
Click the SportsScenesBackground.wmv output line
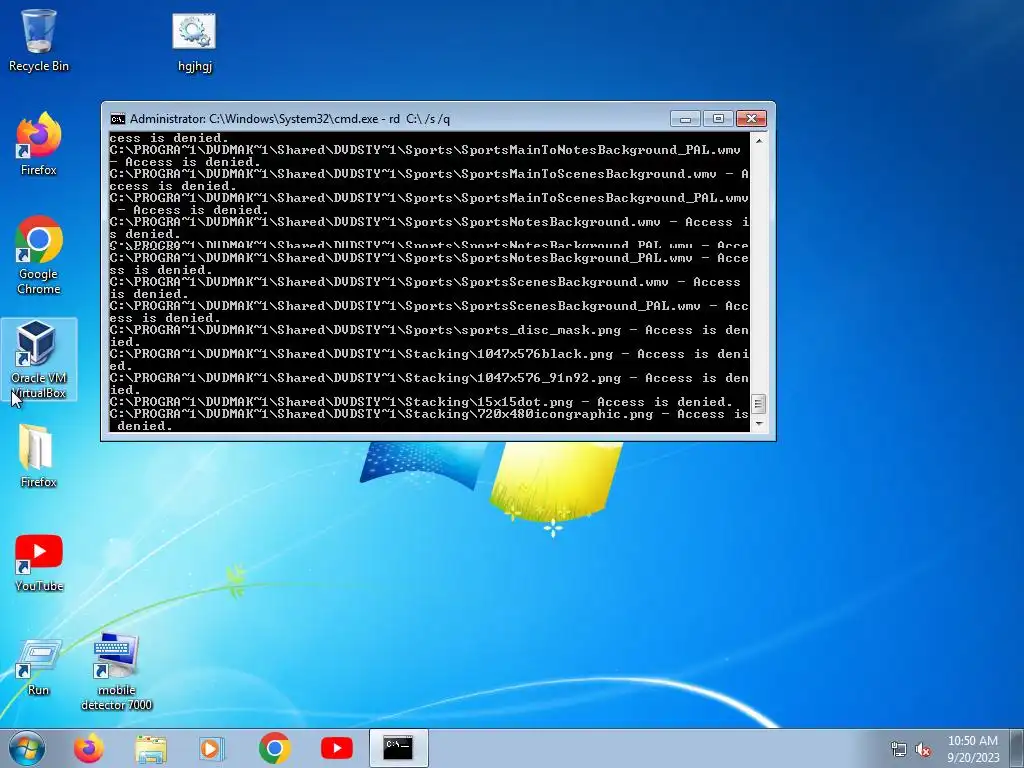click(x=425, y=288)
